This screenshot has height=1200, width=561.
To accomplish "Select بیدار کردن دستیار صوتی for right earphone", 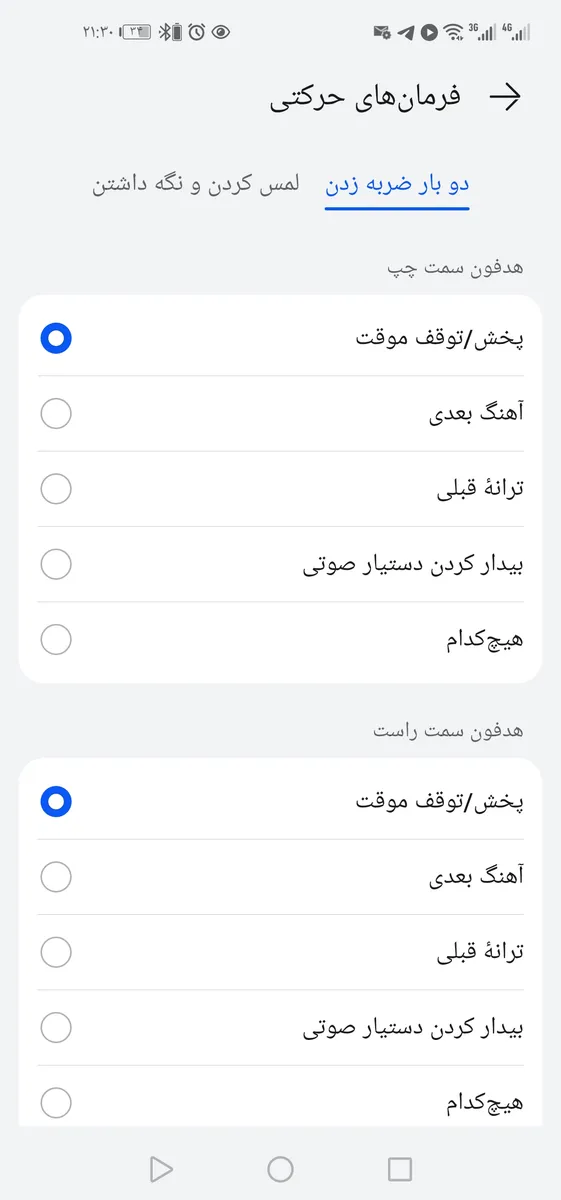I will tap(280, 1027).
